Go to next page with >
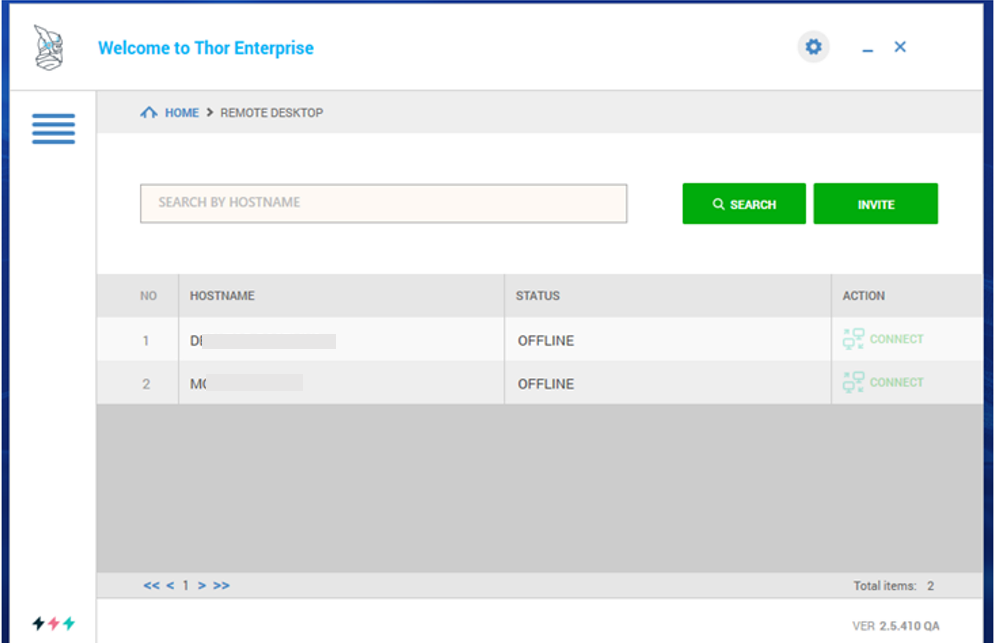This screenshot has height=643, width=997. [202, 585]
